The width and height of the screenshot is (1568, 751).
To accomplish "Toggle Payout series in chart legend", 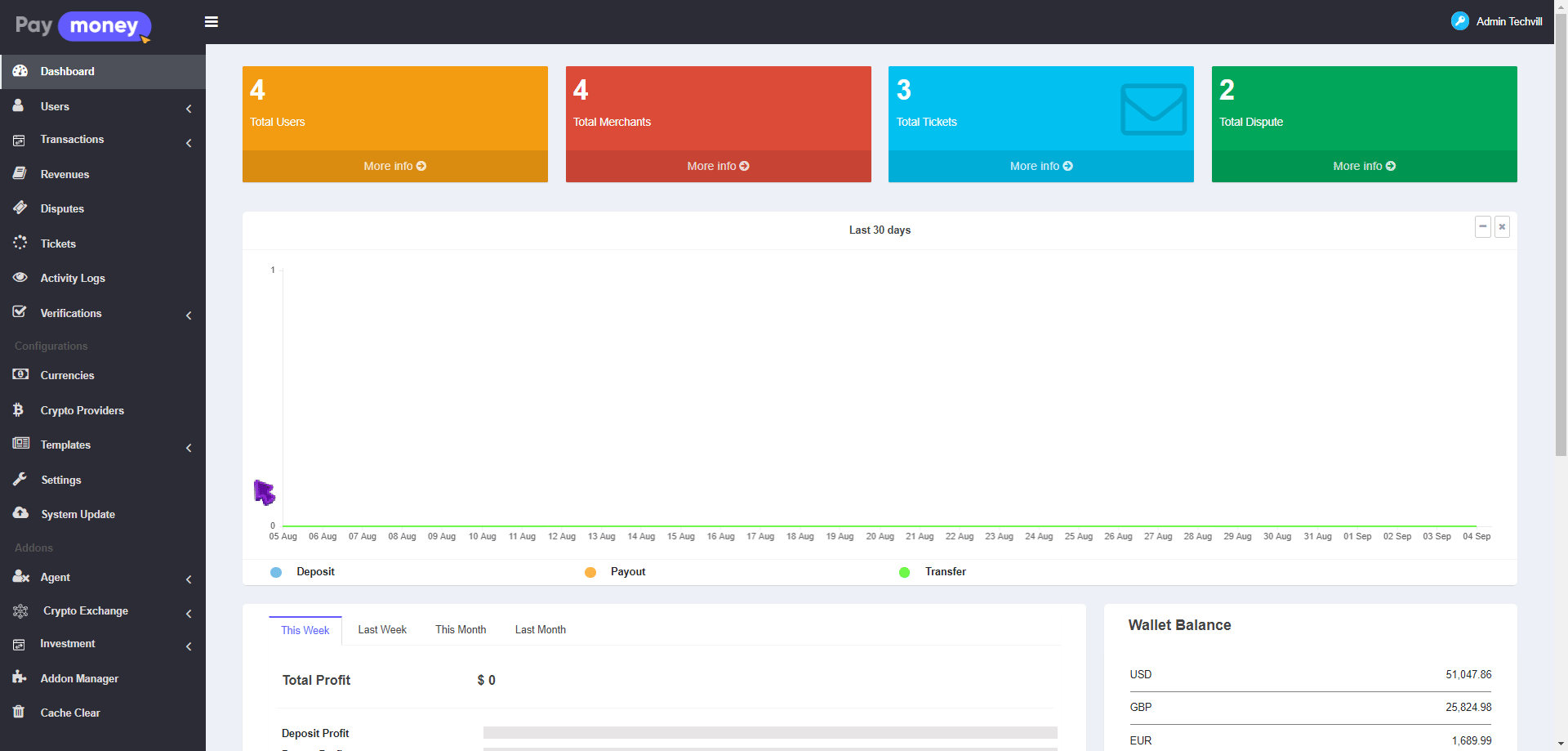I will click(x=590, y=572).
